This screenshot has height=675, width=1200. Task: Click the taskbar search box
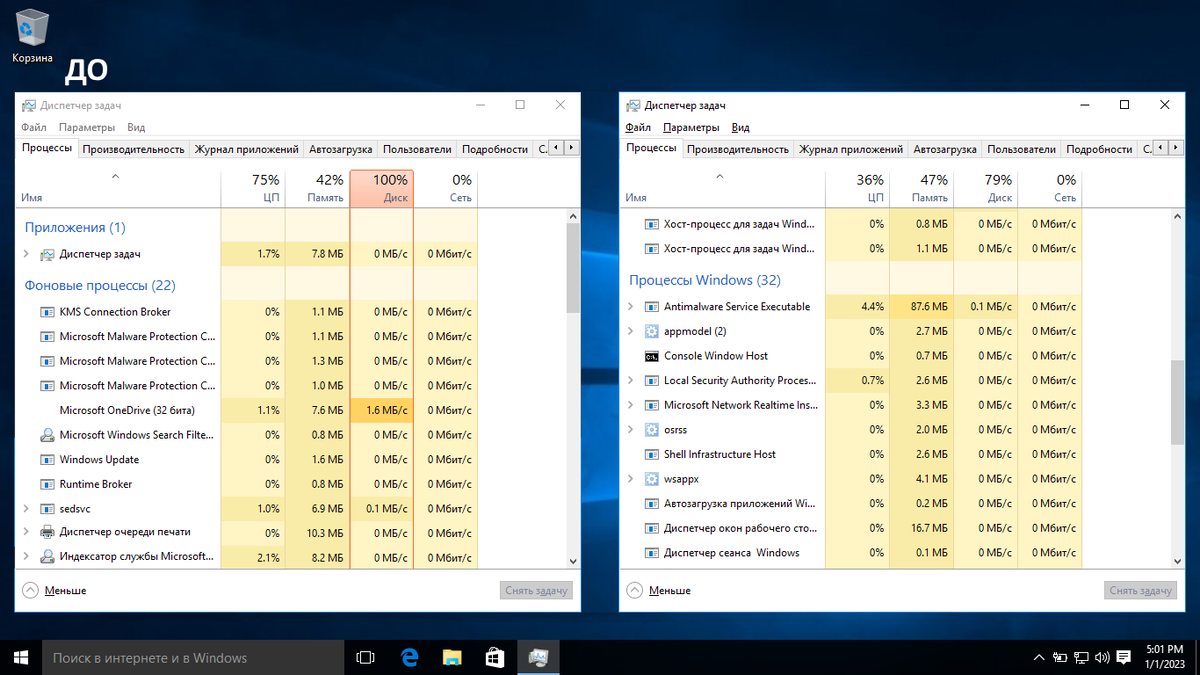(x=193, y=657)
